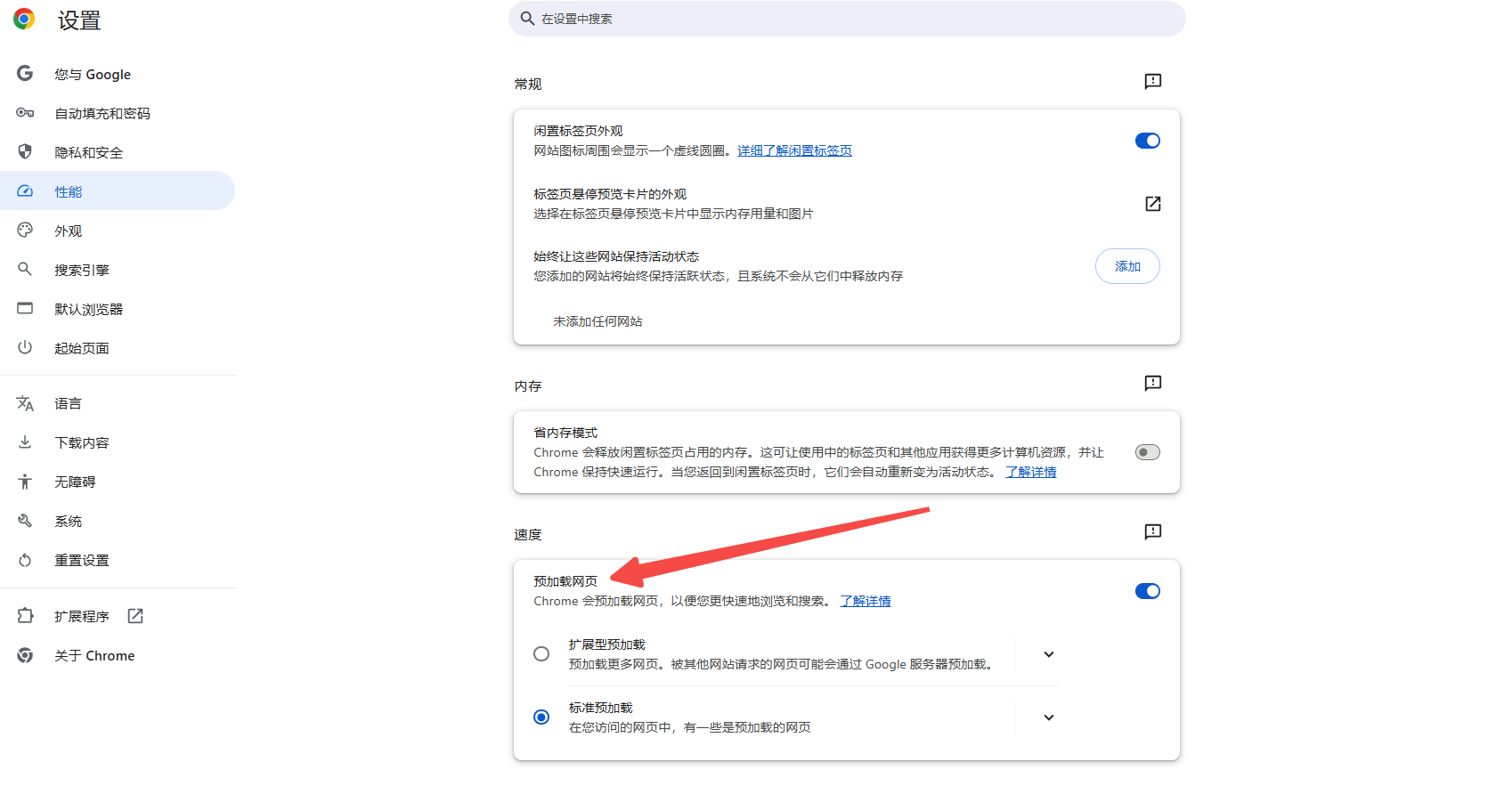This screenshot has width=1512, height=786.
Task: Click the search magnifier icon in settings search
Action: click(x=527, y=18)
